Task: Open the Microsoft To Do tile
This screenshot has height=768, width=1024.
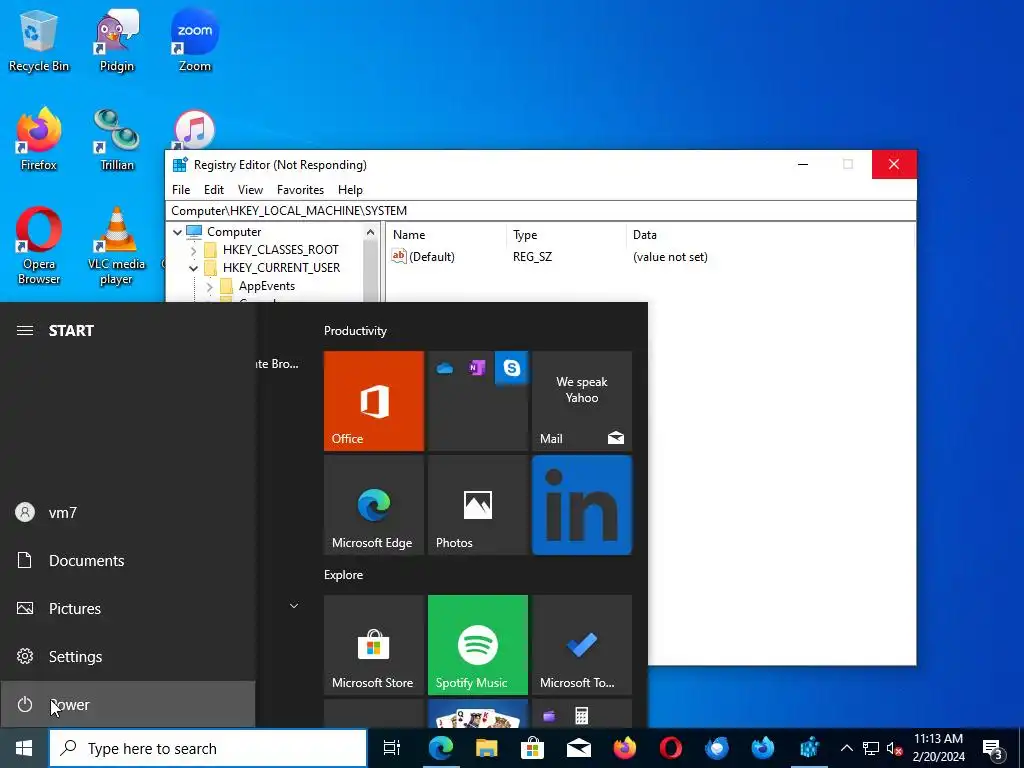Action: click(x=582, y=645)
